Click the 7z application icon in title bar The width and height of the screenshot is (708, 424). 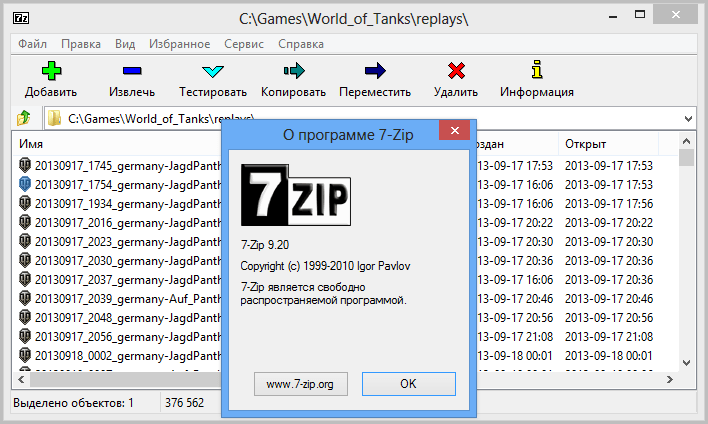tap(21, 18)
